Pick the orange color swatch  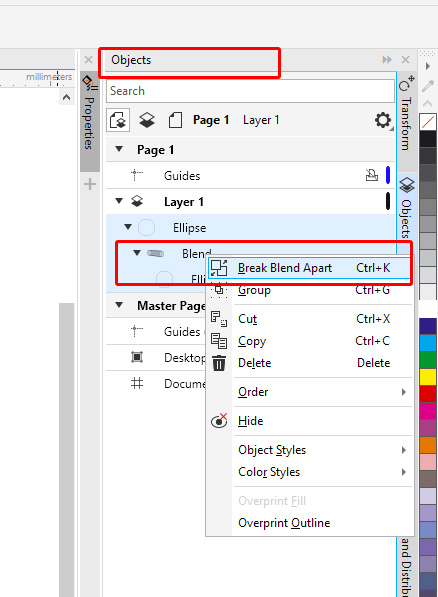tap(428, 445)
